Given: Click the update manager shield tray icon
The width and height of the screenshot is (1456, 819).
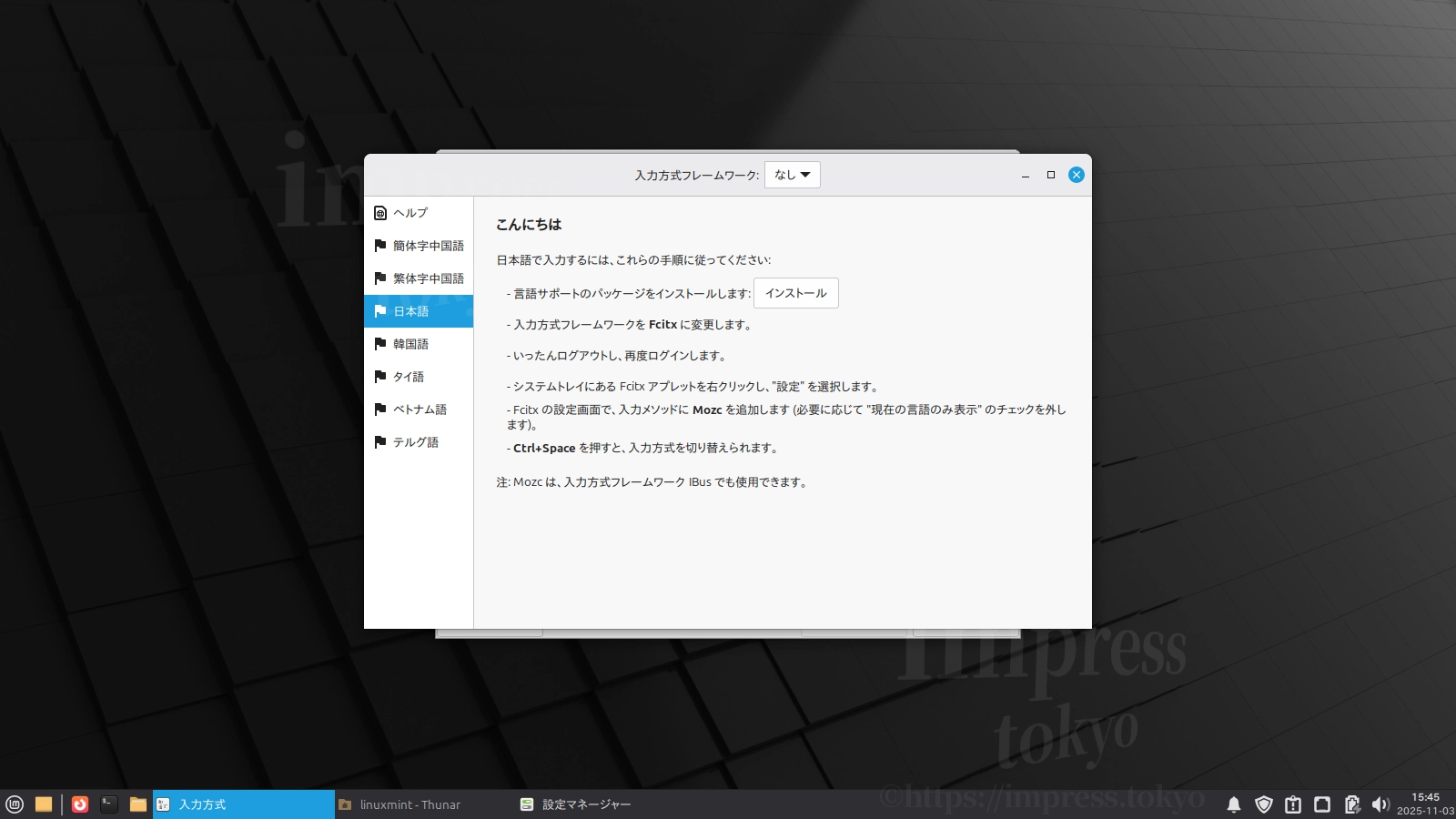Looking at the screenshot, I should (x=1264, y=804).
